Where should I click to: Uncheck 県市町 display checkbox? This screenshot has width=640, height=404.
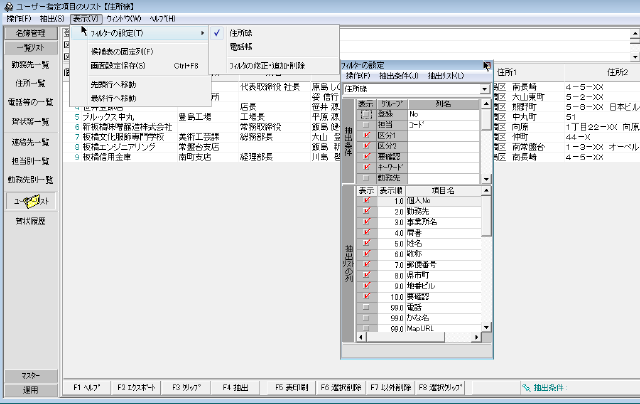point(366,275)
